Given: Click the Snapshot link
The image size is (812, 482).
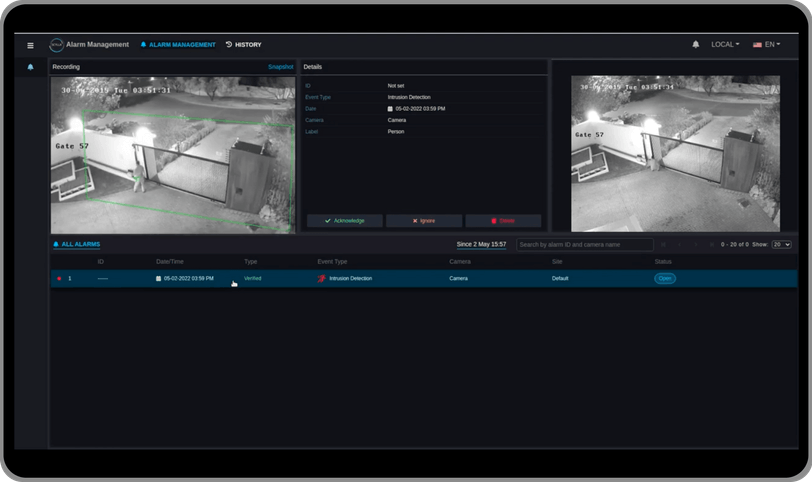Looking at the screenshot, I should pos(281,67).
